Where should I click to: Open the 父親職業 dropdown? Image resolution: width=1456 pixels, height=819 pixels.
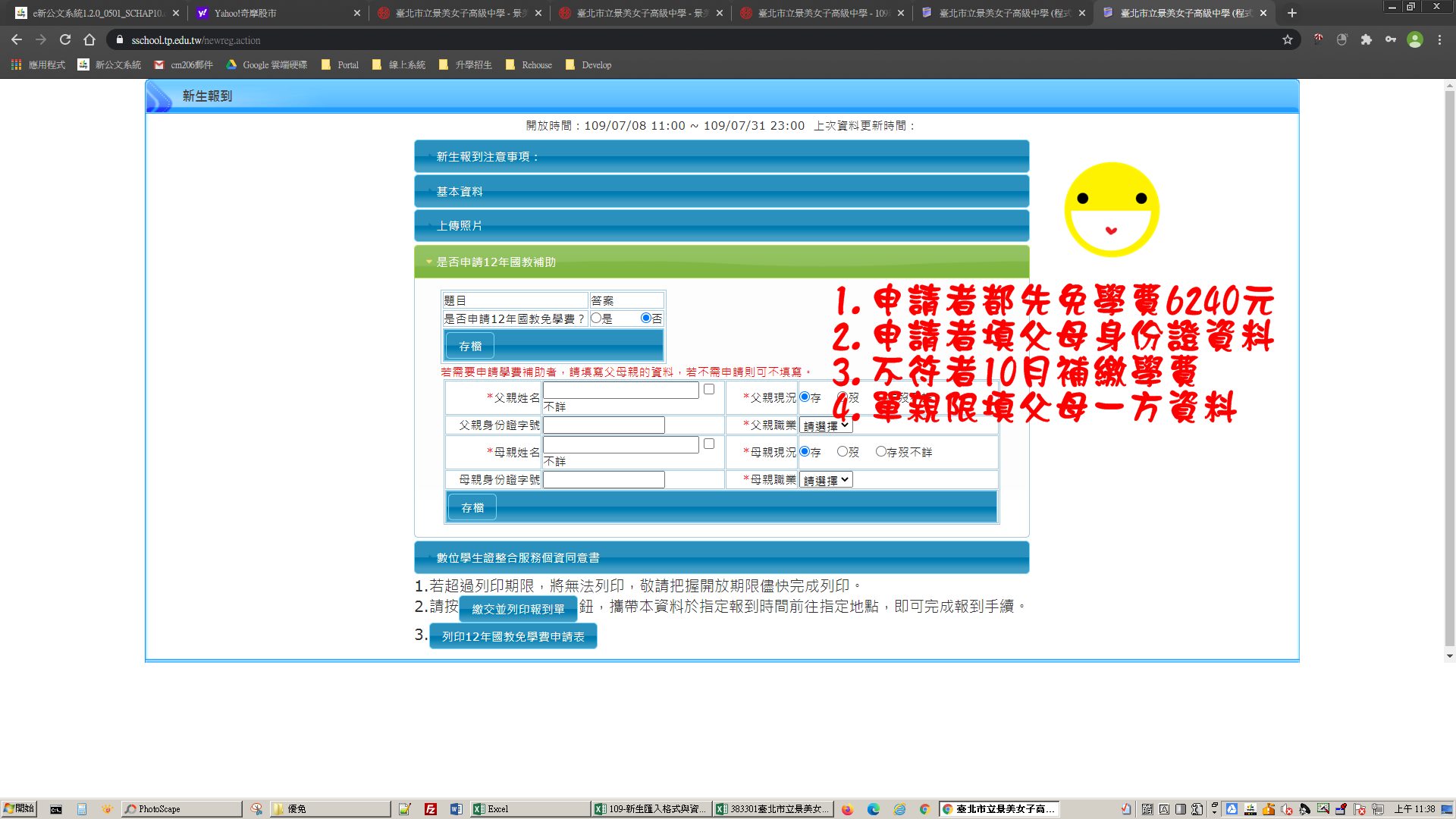click(x=826, y=425)
